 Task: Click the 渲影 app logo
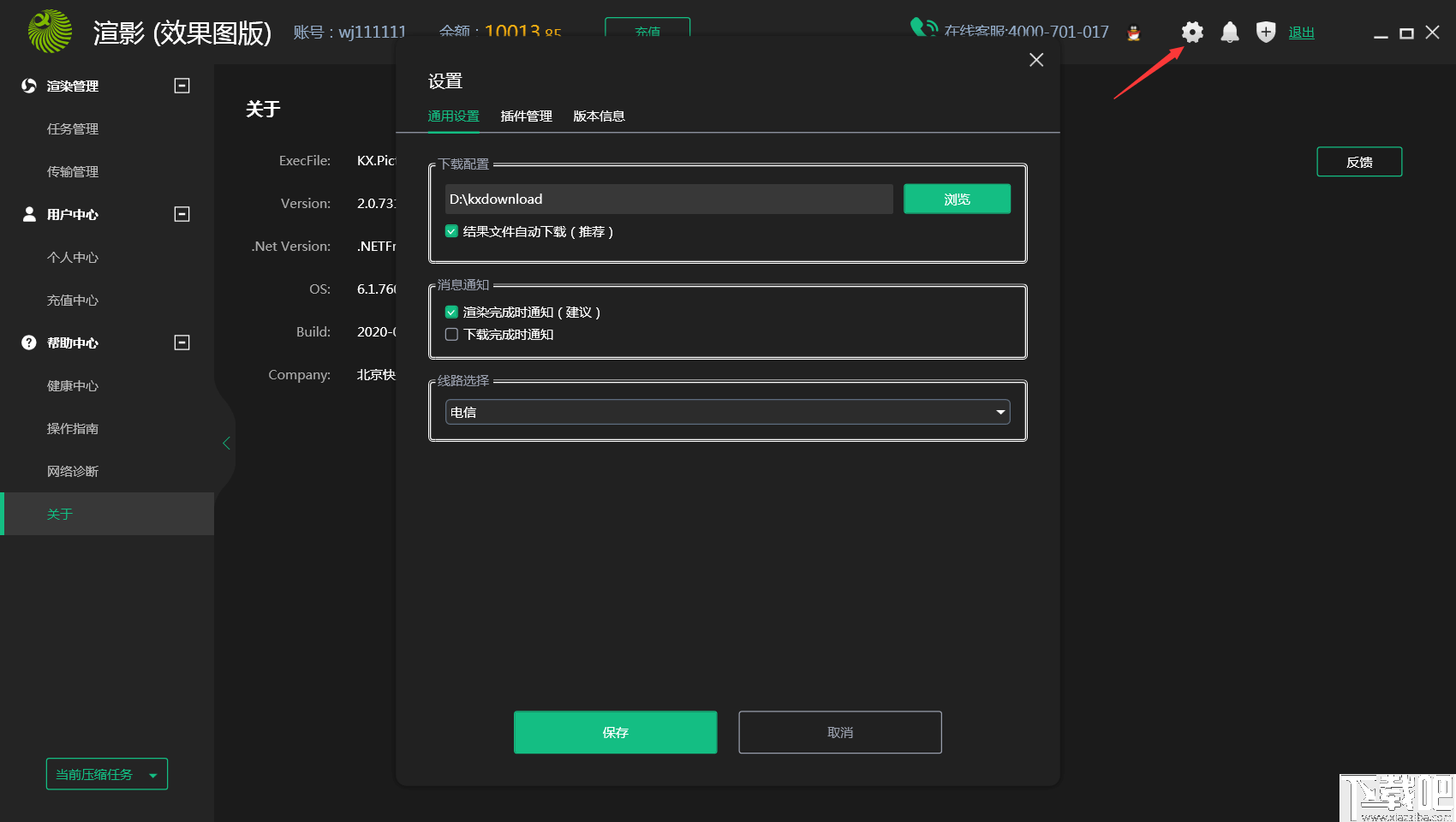coord(50,32)
